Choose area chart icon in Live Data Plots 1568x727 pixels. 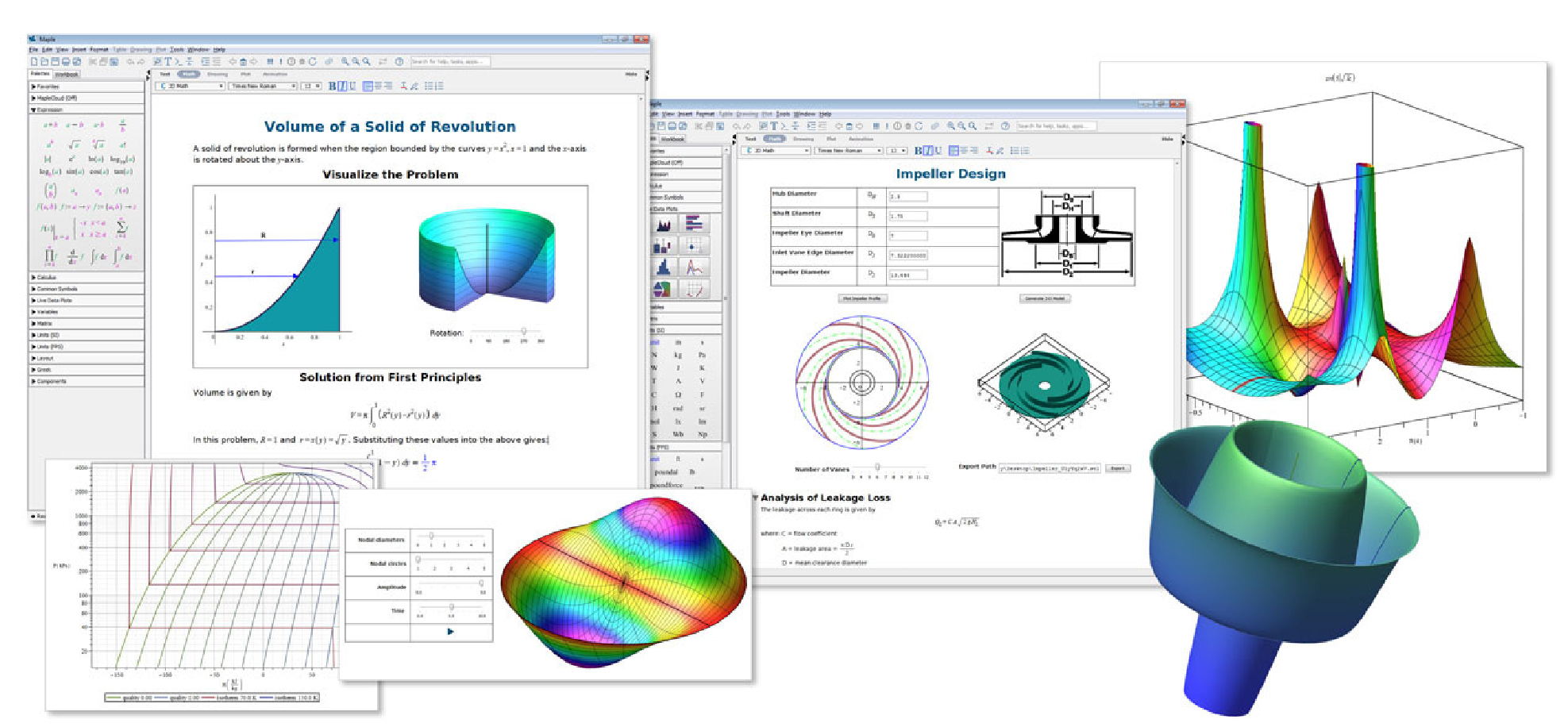(664, 225)
